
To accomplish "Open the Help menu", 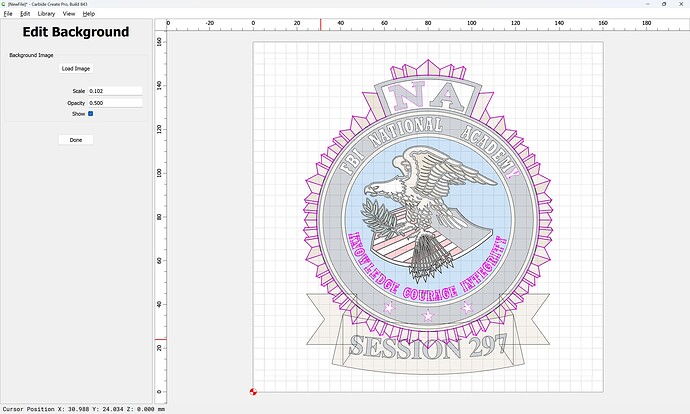I will pyautogui.click(x=89, y=14).
